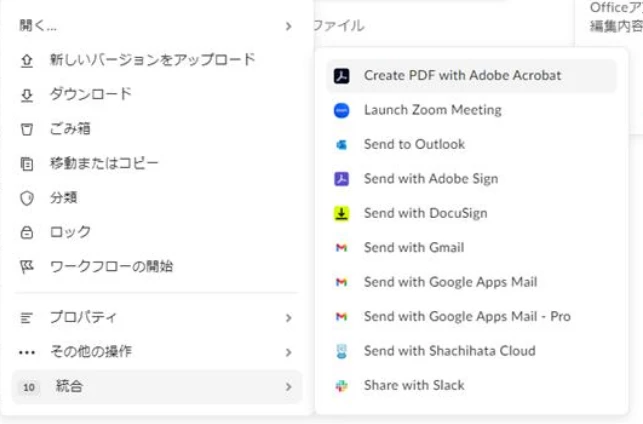
Task: Click the Adobe Sign icon
Action: click(x=341, y=179)
